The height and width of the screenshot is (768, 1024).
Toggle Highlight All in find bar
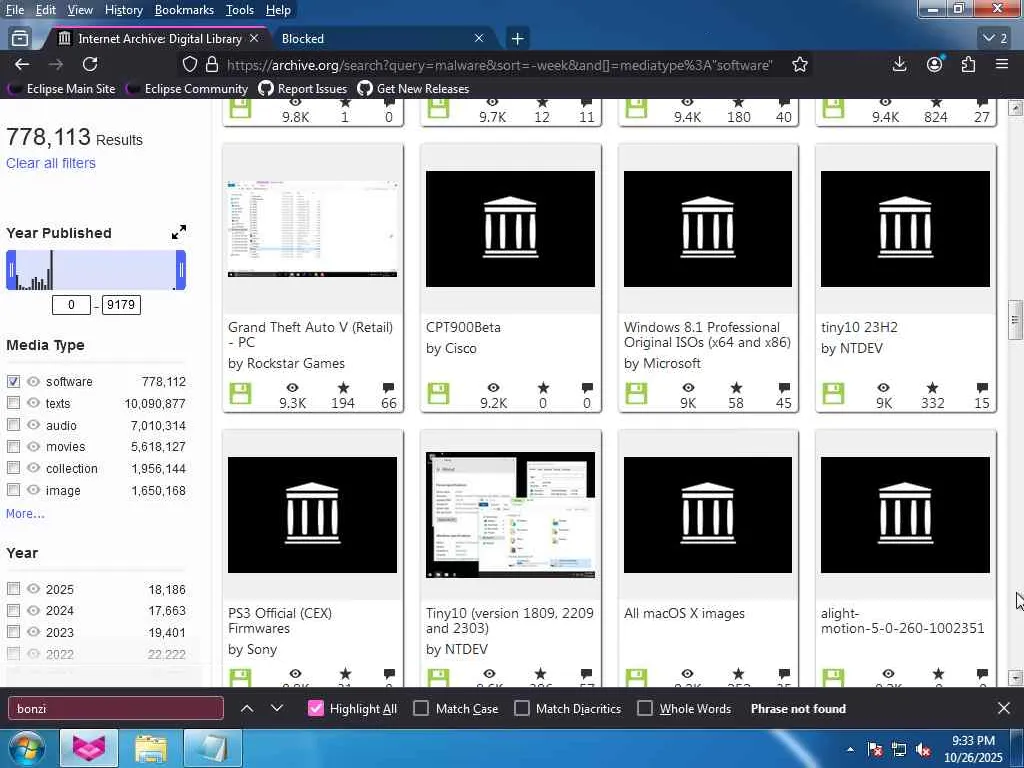(315, 709)
